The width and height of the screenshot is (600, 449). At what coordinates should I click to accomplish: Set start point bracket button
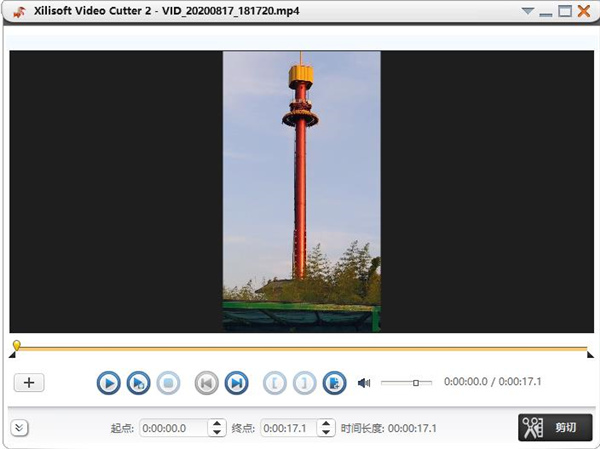pos(275,383)
